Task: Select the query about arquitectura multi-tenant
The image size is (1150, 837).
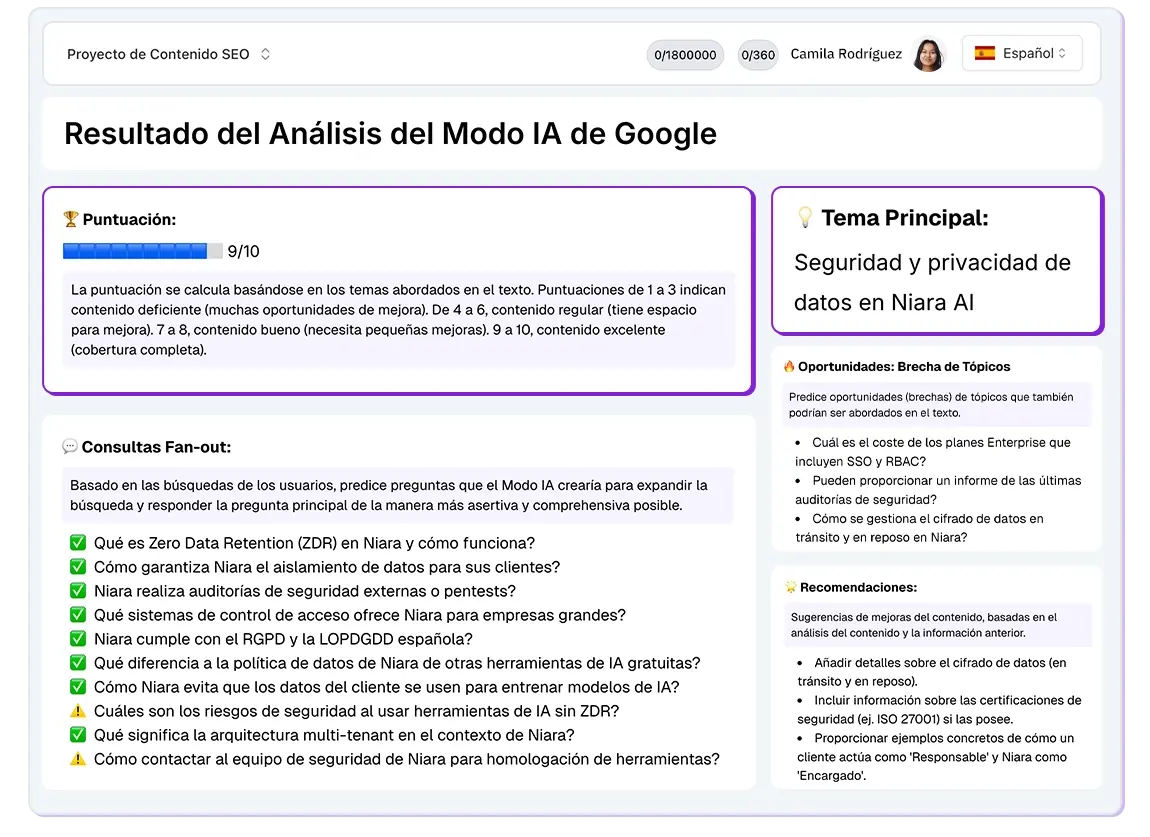Action: [x=334, y=735]
